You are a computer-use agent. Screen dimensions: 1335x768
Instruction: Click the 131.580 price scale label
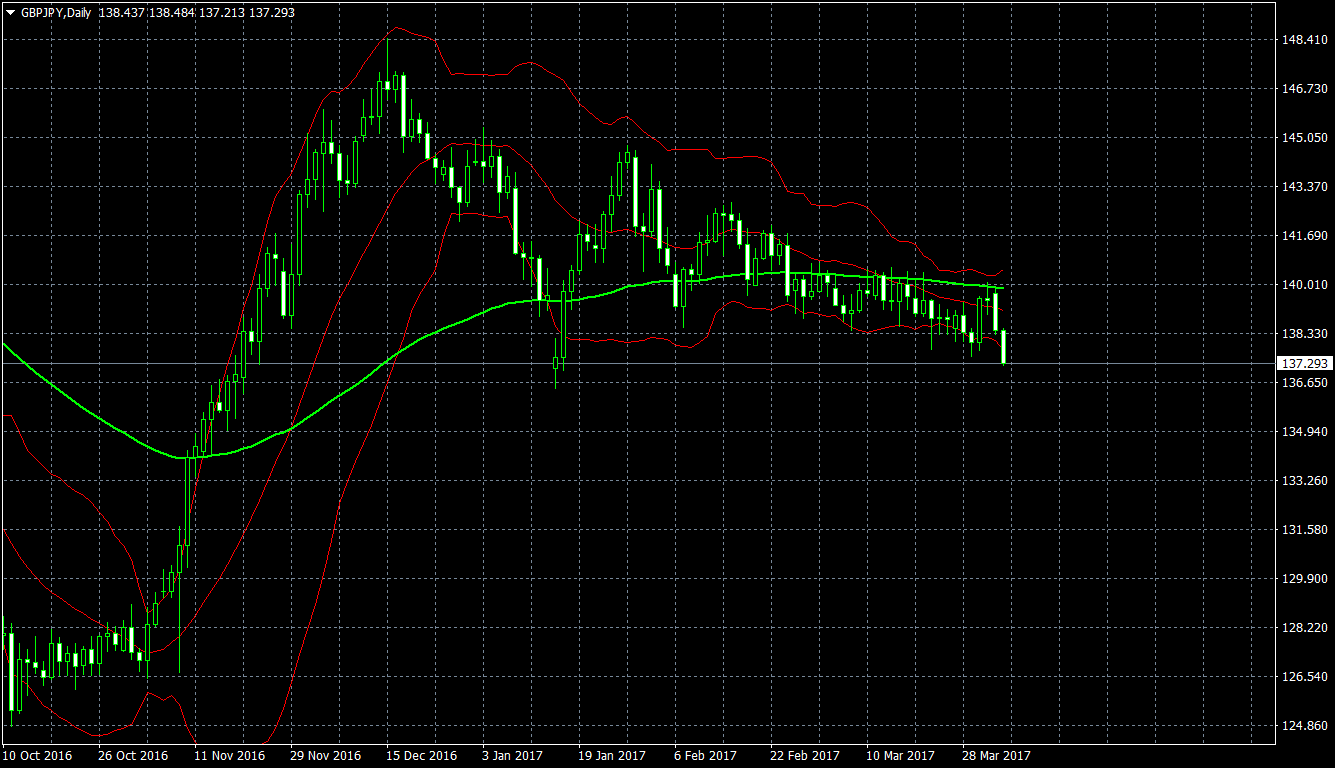point(1304,530)
